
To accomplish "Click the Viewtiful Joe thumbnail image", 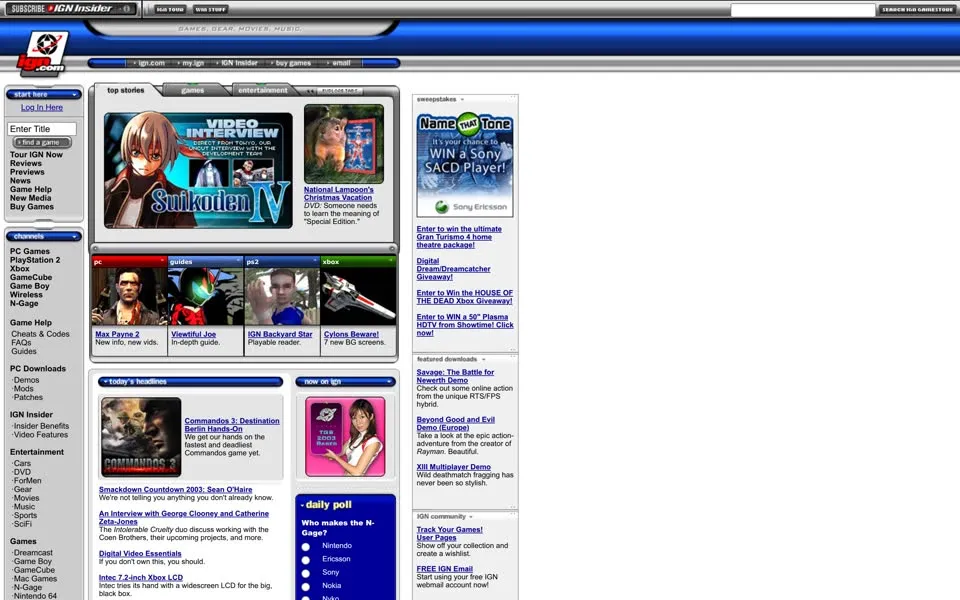I will pos(205,296).
